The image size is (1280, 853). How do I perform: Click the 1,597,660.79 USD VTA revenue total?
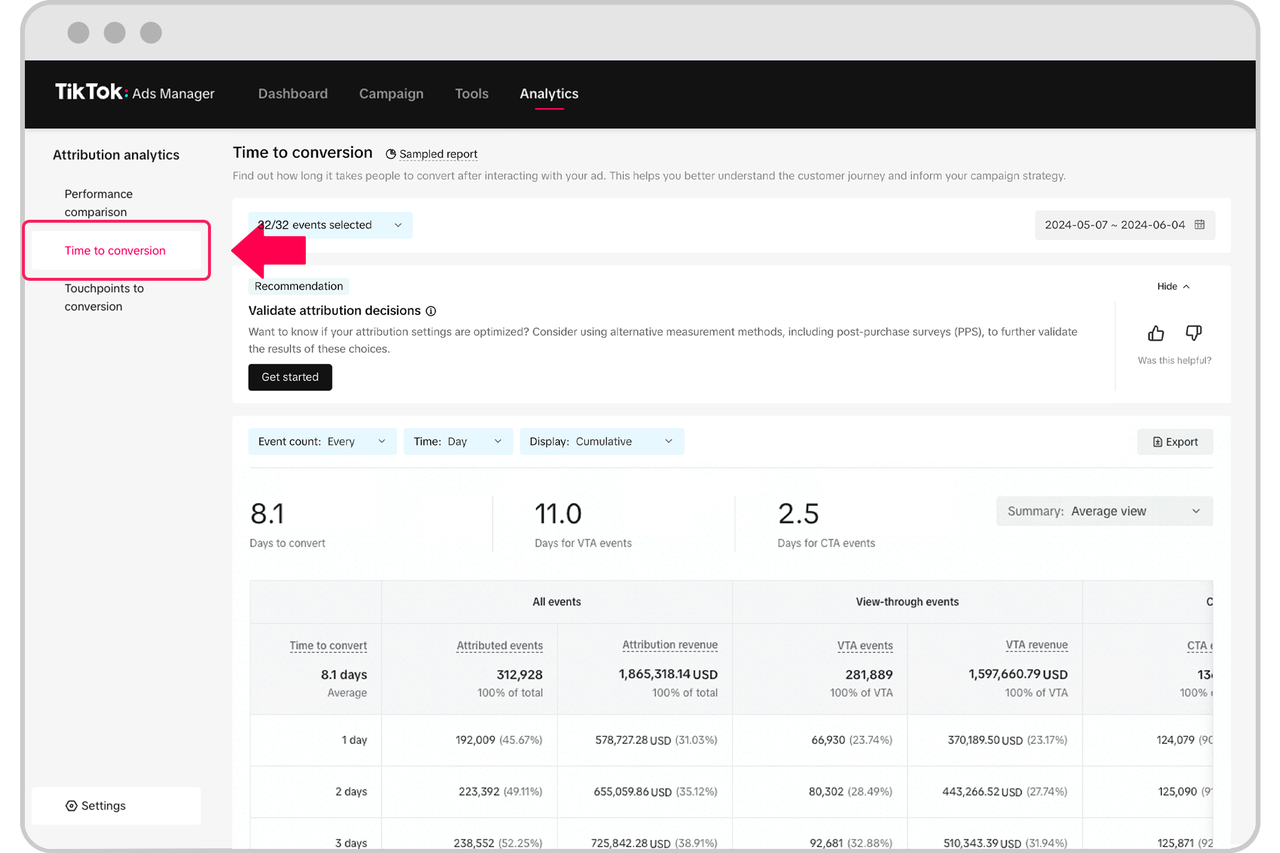(1018, 675)
